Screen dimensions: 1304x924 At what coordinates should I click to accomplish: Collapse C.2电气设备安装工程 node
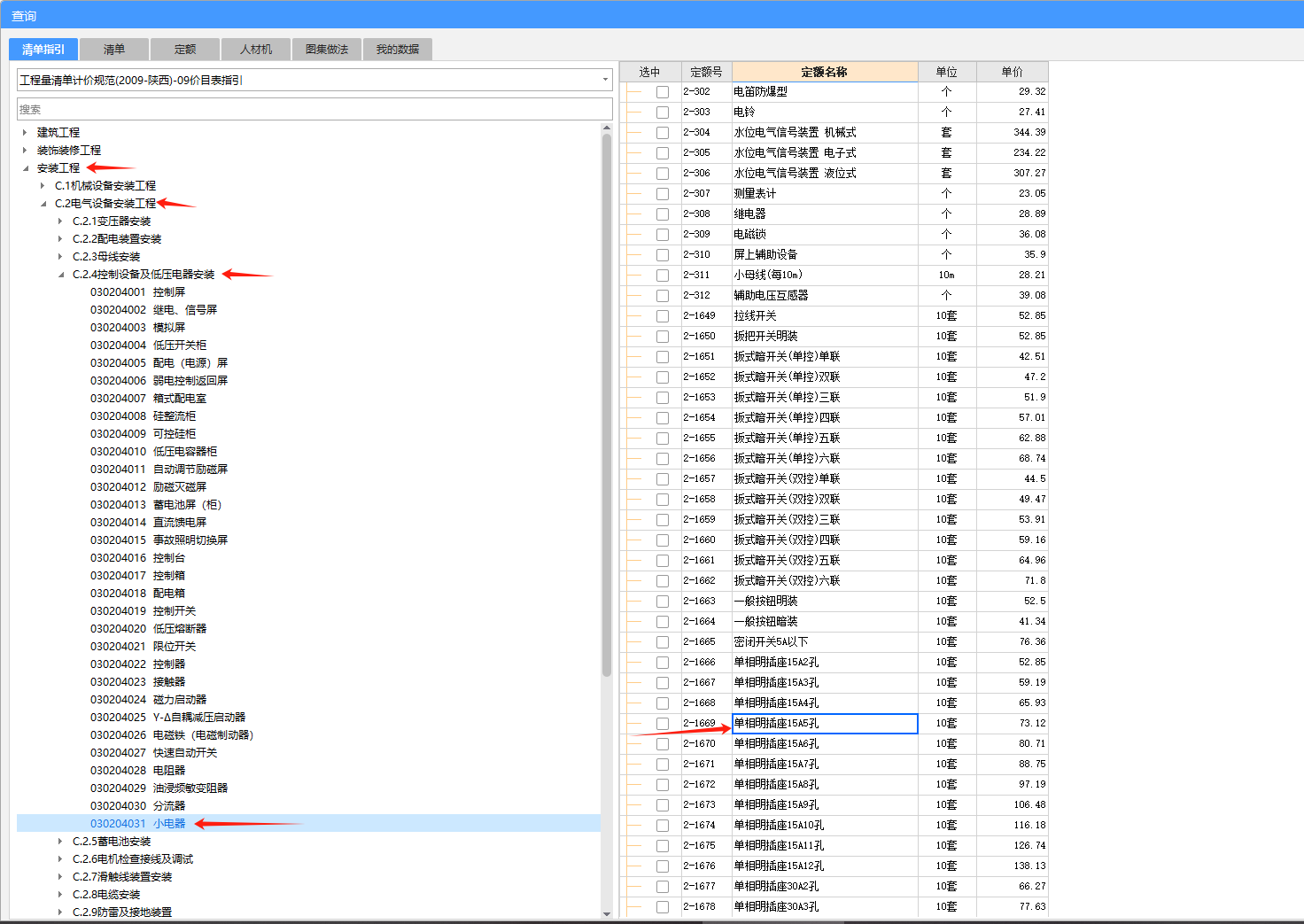pyautogui.click(x=43, y=203)
